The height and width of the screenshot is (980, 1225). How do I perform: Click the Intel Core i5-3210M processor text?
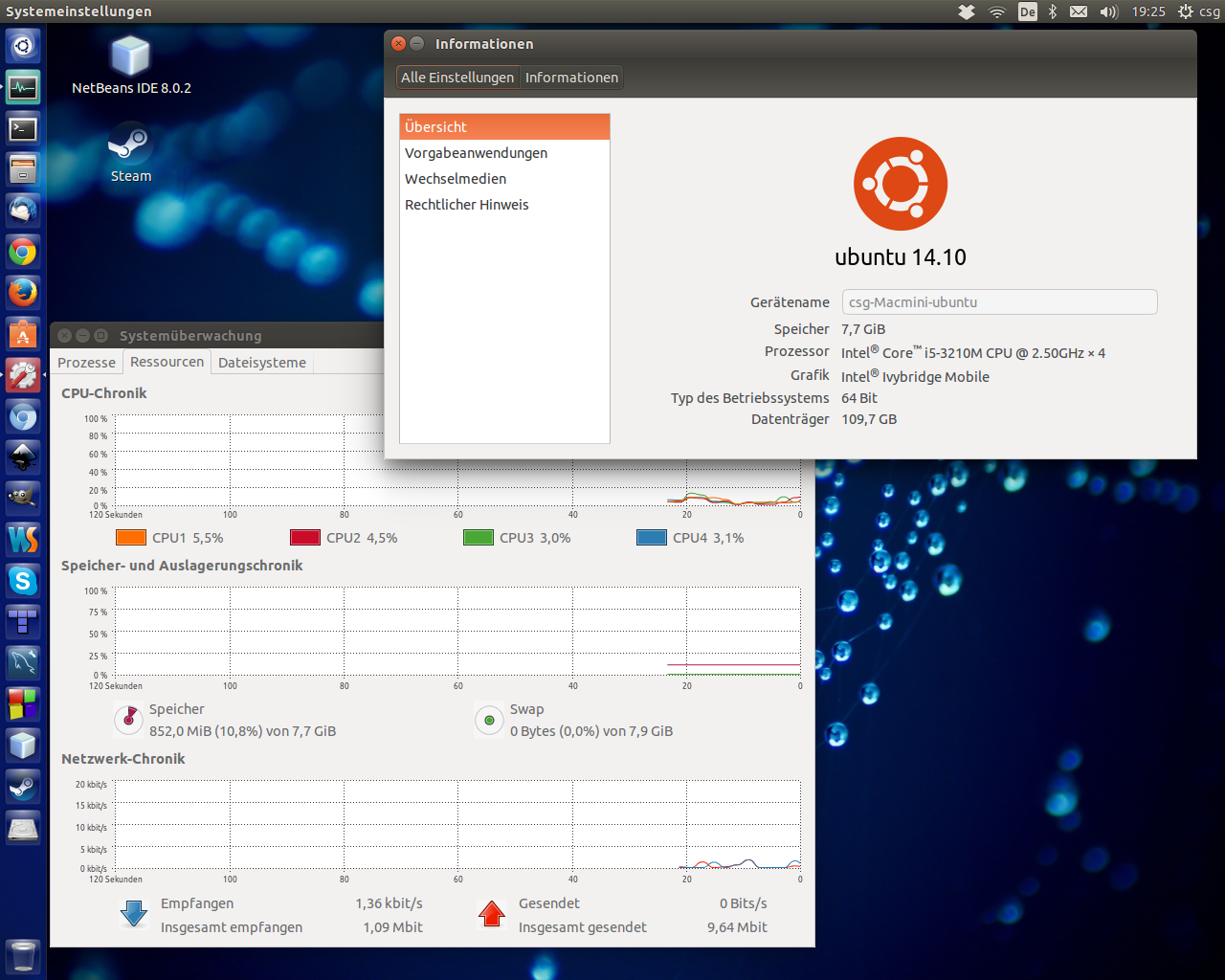tap(973, 353)
